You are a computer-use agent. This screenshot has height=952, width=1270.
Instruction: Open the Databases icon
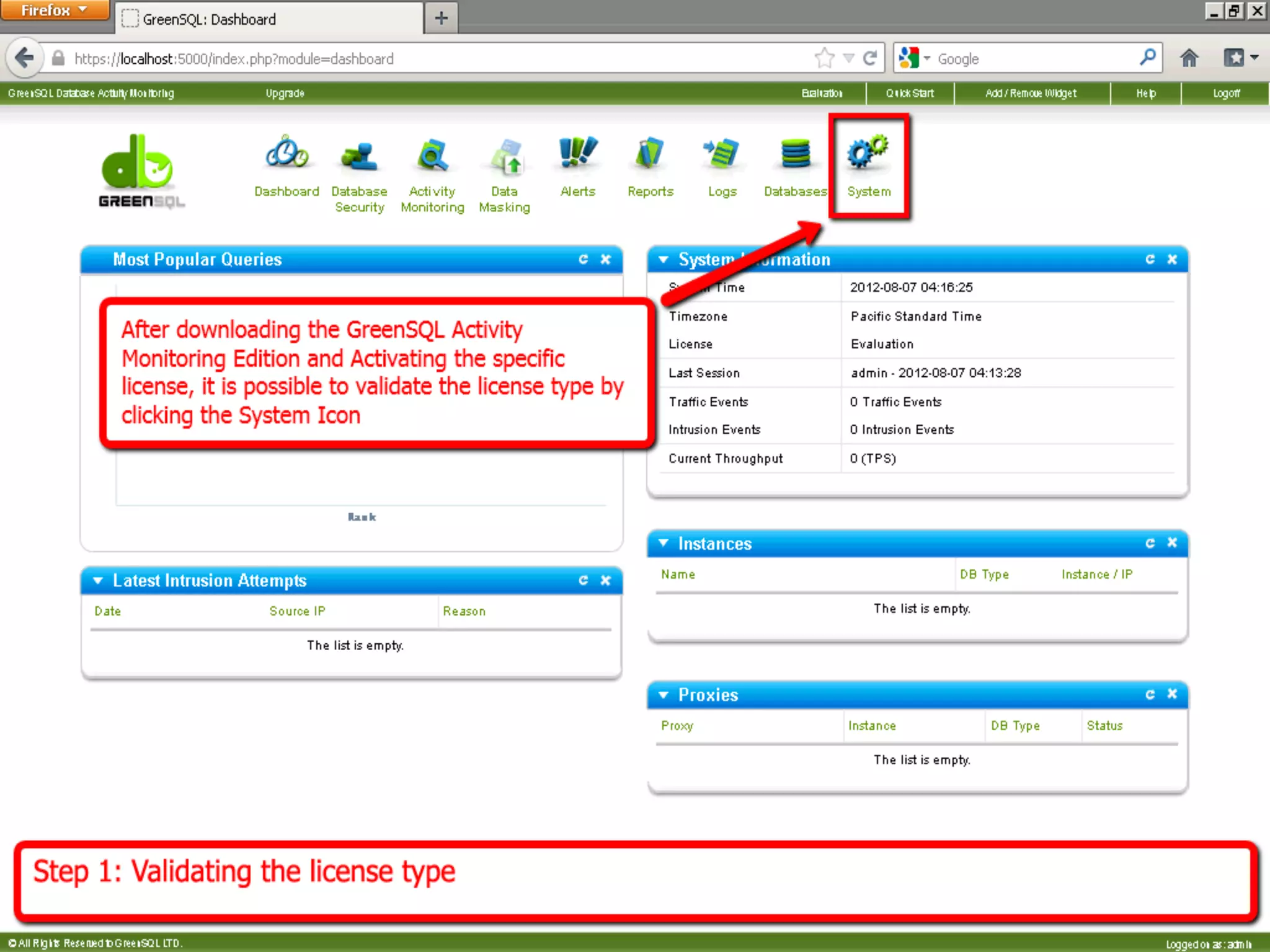[795, 153]
